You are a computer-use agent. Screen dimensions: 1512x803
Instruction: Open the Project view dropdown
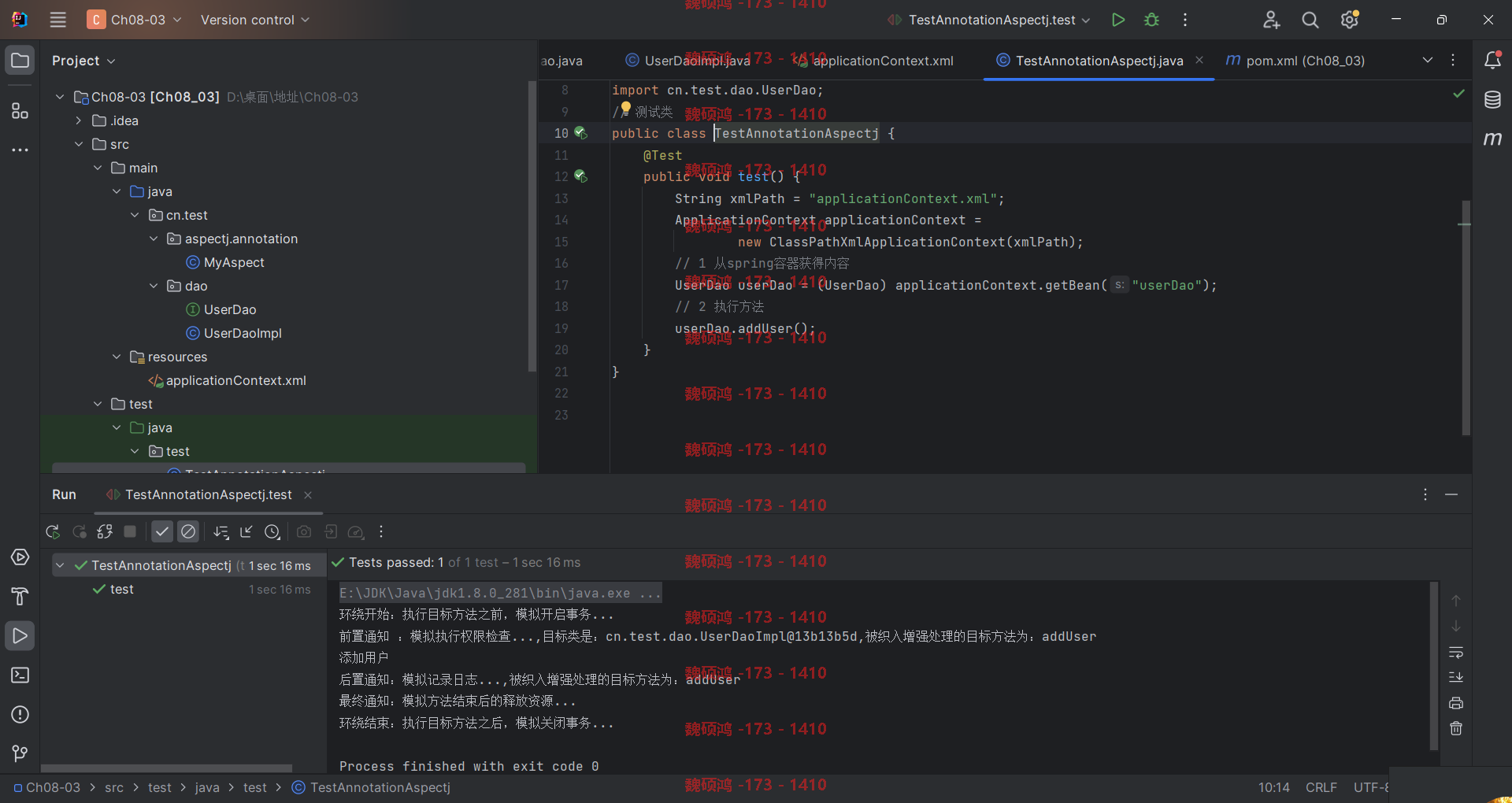[x=83, y=61]
